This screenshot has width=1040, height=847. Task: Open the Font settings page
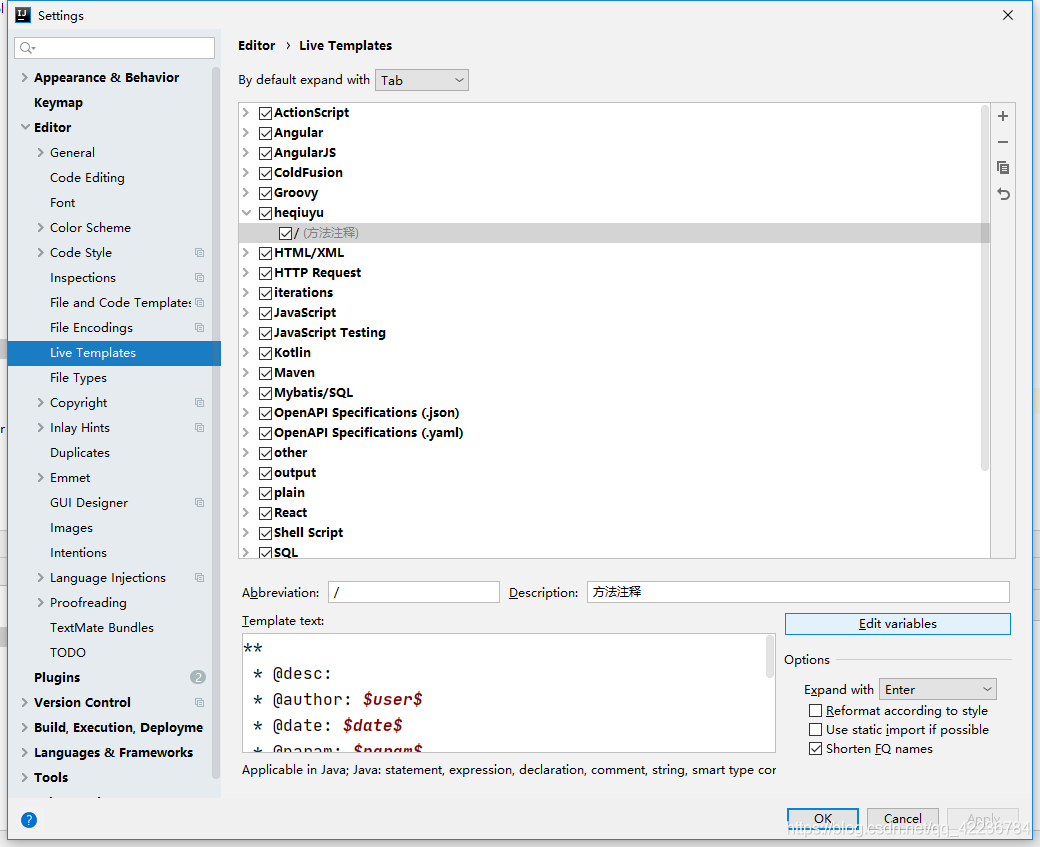[x=62, y=203]
